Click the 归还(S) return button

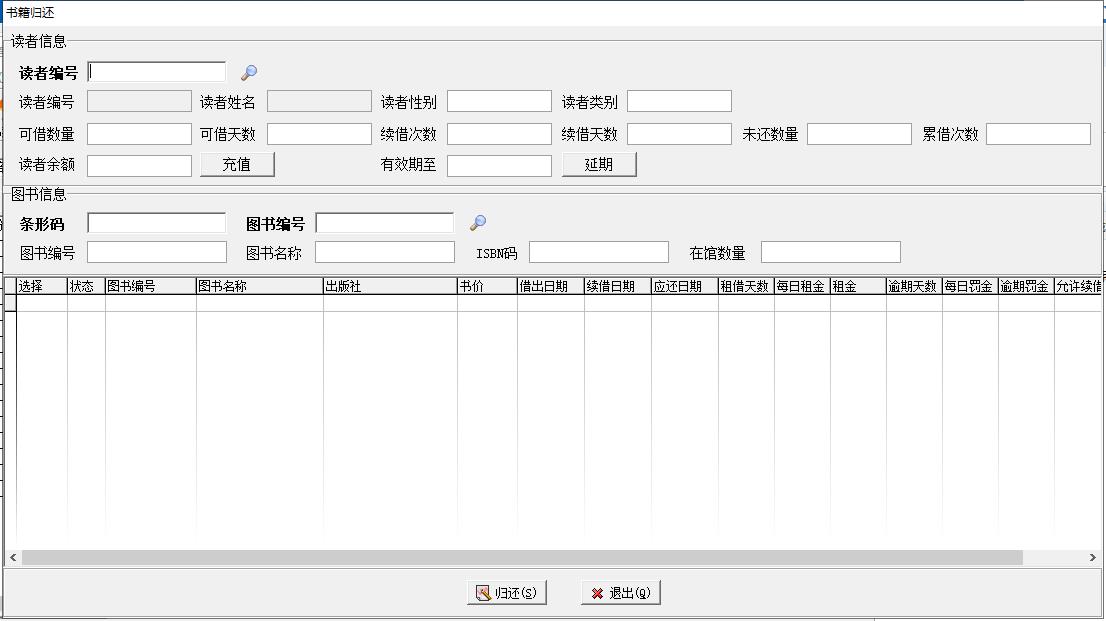point(506,593)
